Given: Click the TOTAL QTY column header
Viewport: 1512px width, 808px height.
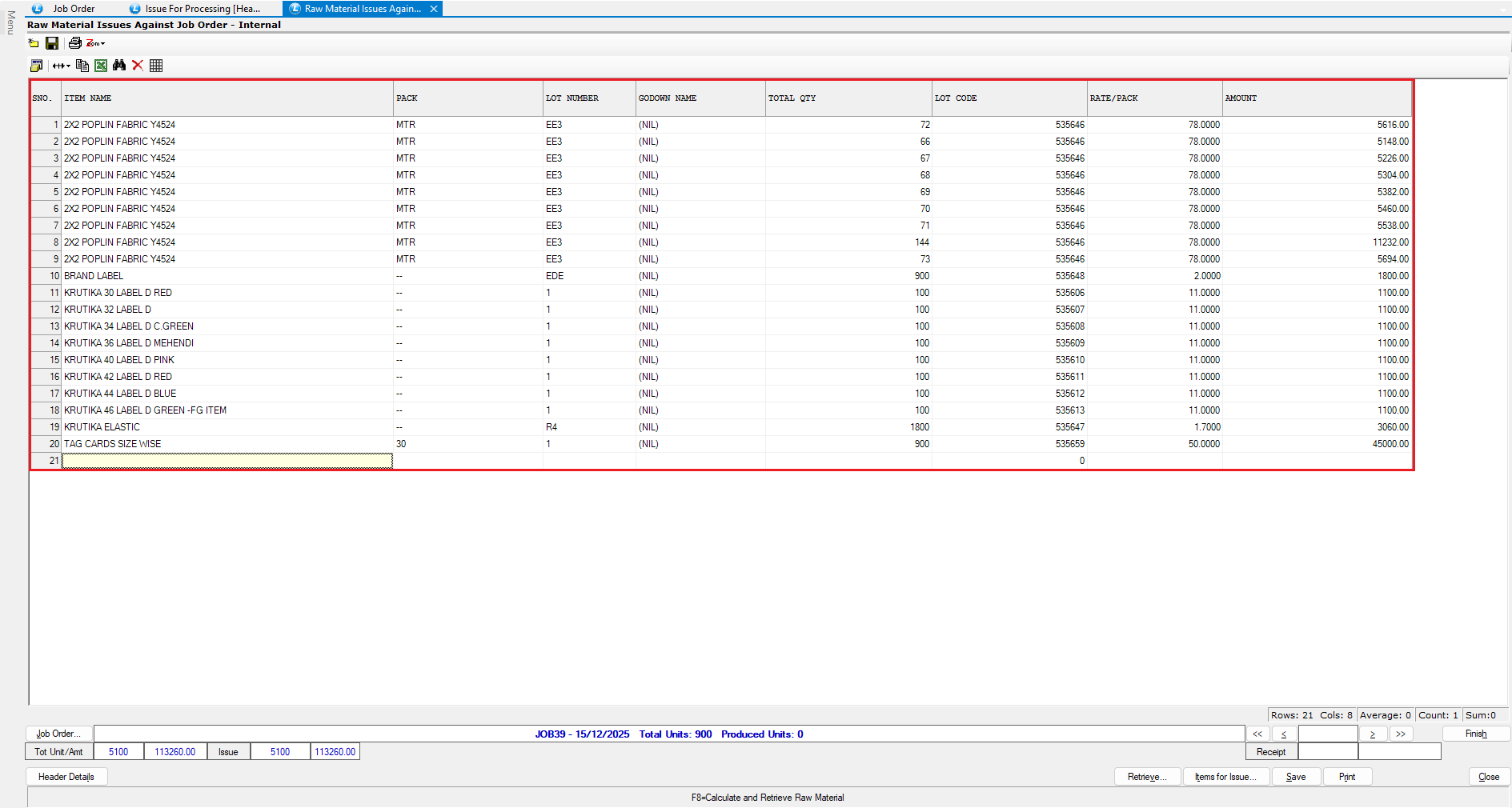Looking at the screenshot, I should click(x=848, y=98).
